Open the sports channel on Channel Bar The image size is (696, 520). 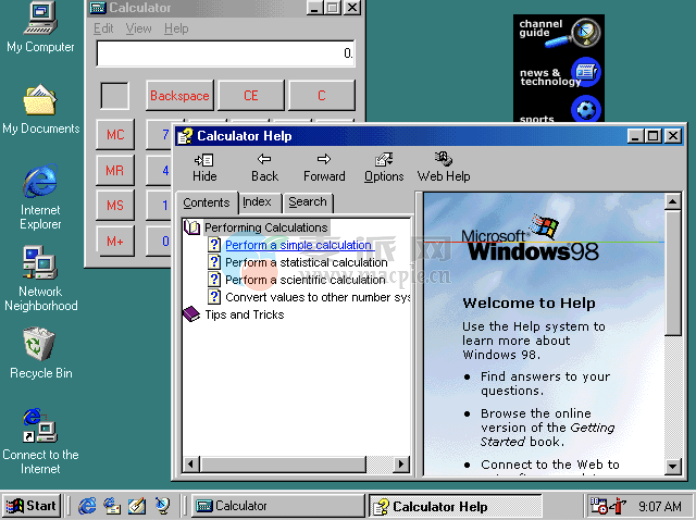point(559,111)
